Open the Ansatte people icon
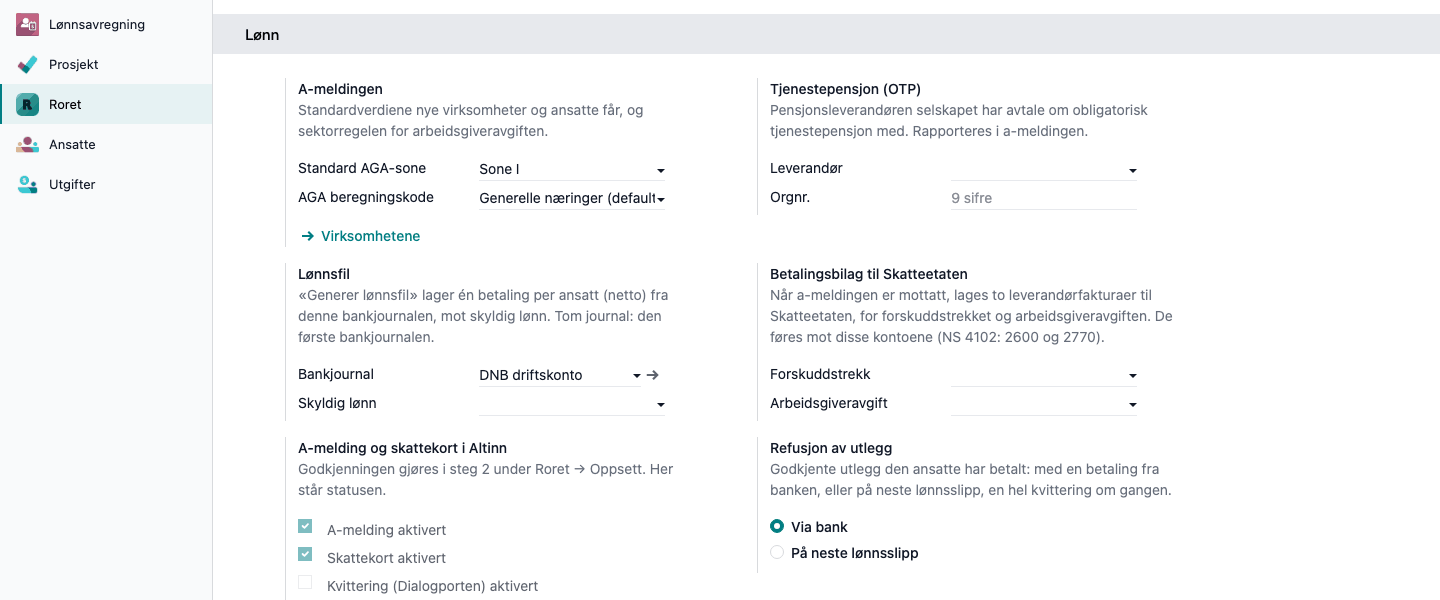 point(27,144)
